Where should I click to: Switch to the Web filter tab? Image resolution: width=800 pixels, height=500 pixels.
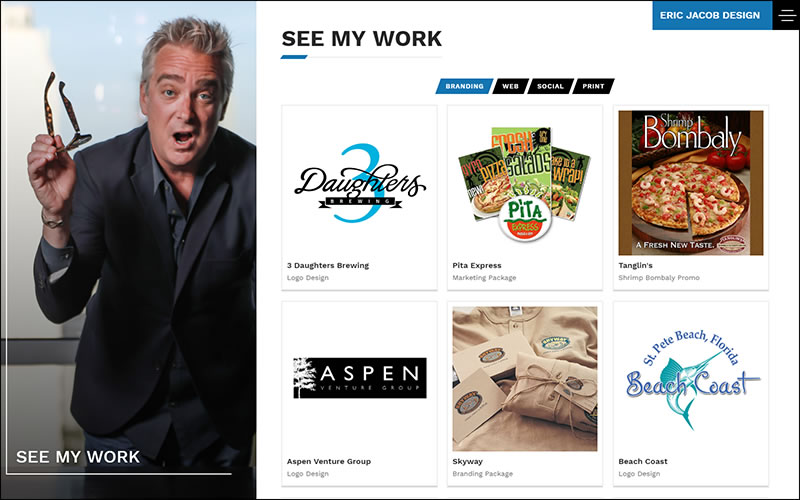510,86
